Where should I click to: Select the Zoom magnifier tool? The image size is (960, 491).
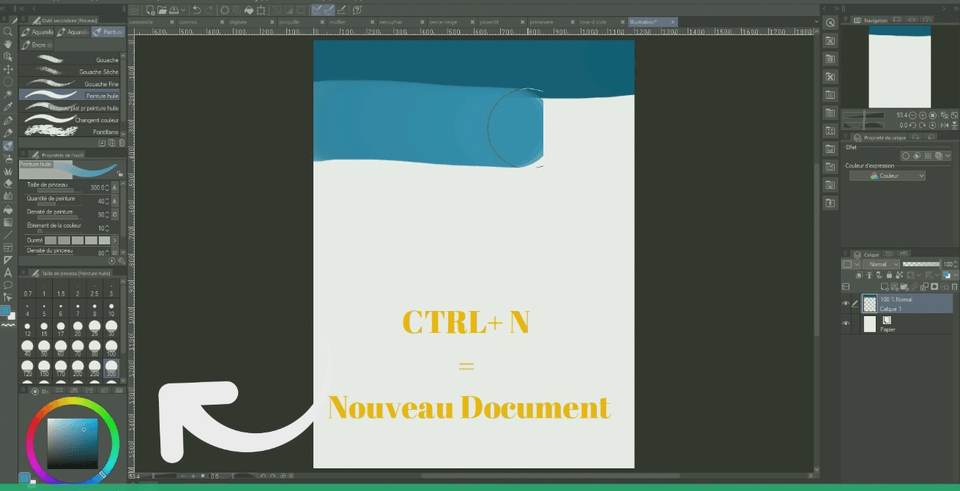8,31
